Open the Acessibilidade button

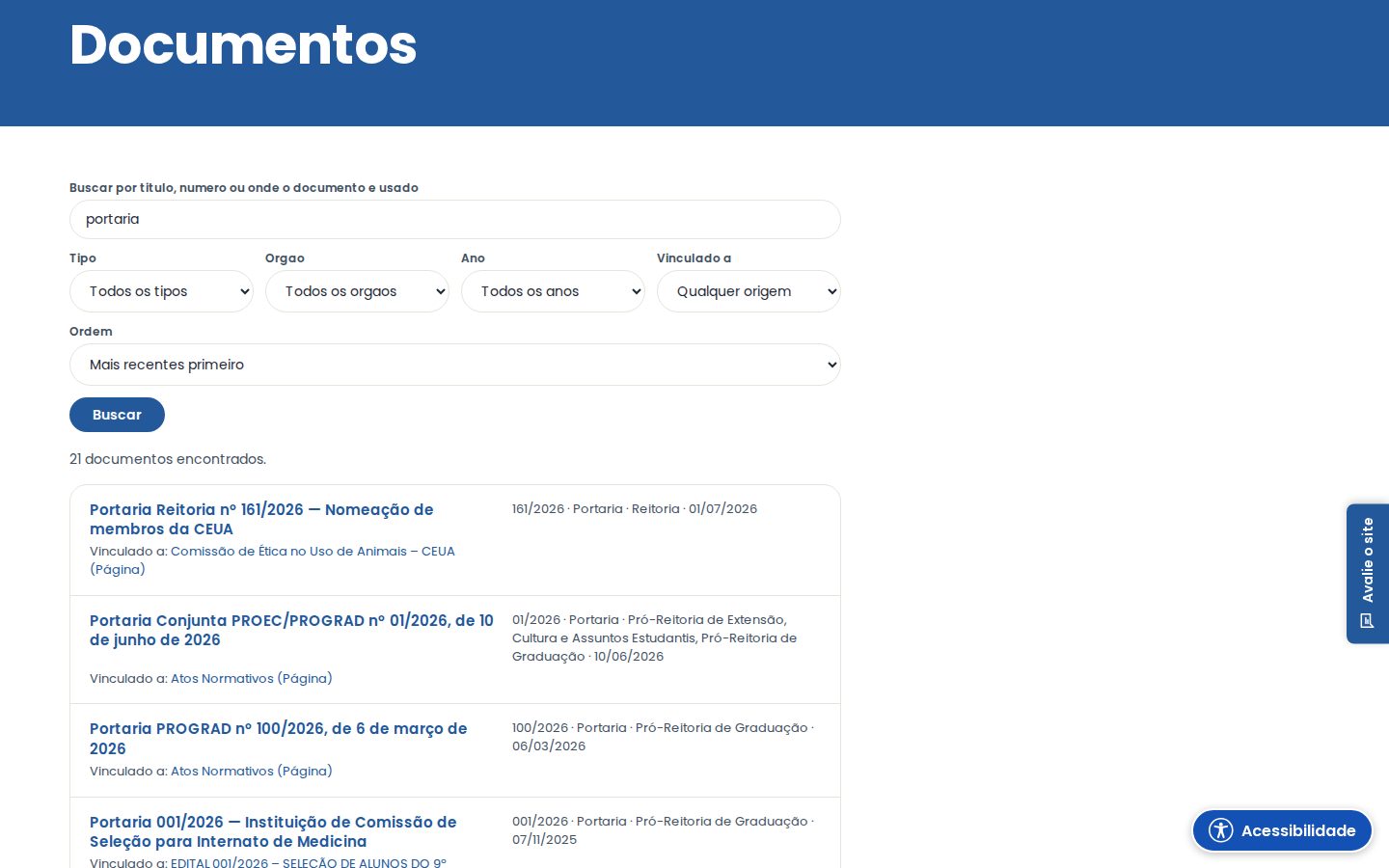coord(1282,830)
